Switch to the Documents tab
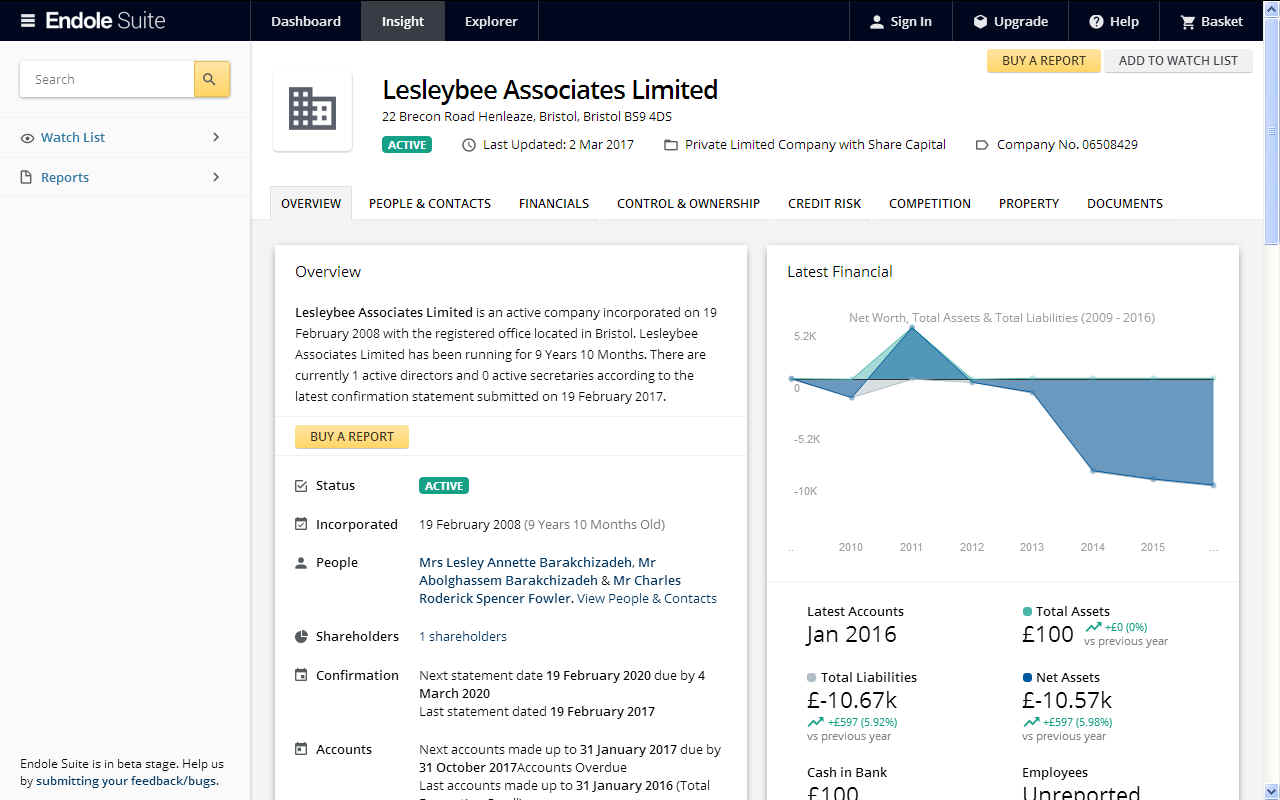 point(1125,203)
